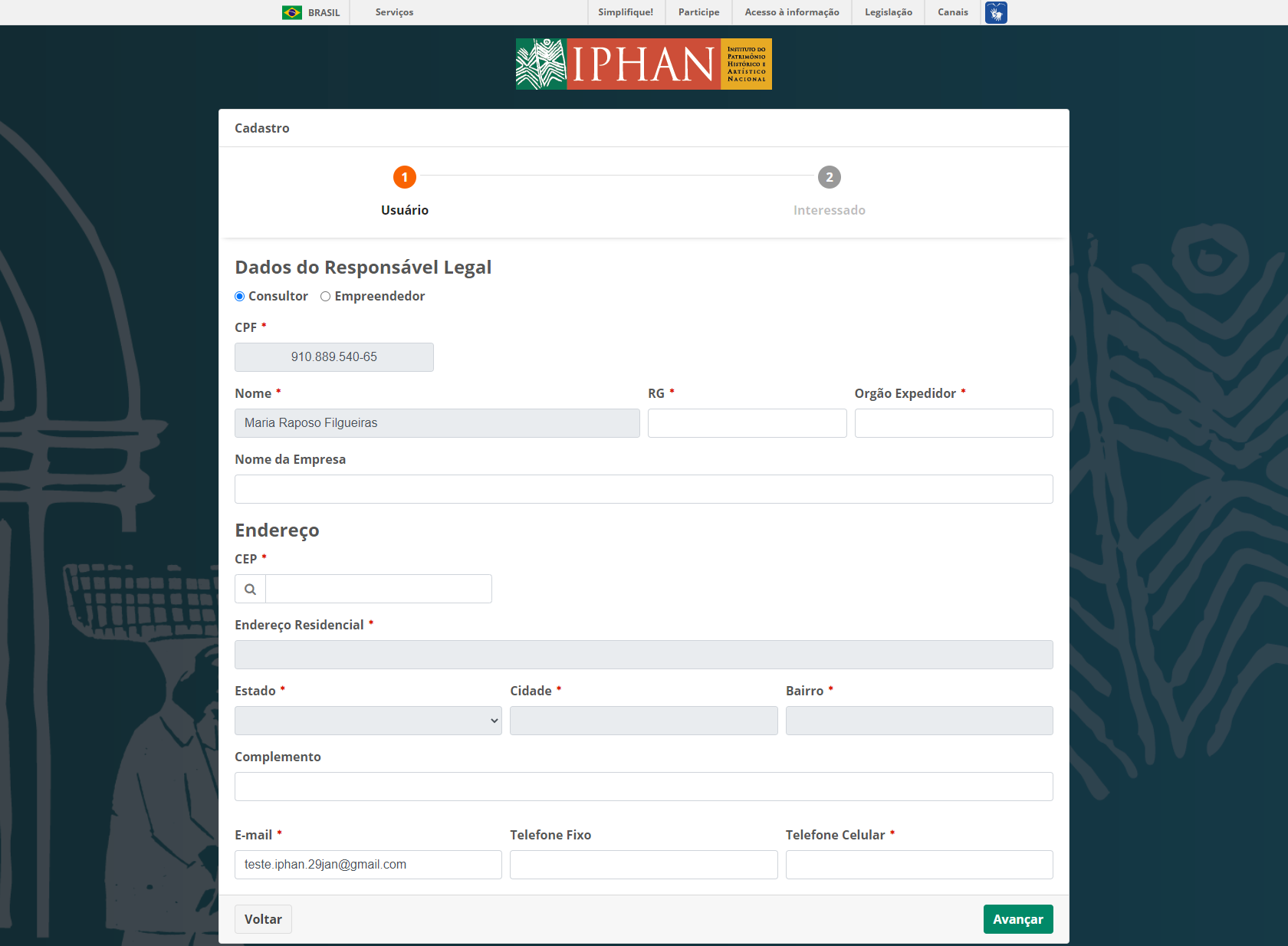Click the Avançar button
The width and height of the screenshot is (1288, 946).
1018,919
